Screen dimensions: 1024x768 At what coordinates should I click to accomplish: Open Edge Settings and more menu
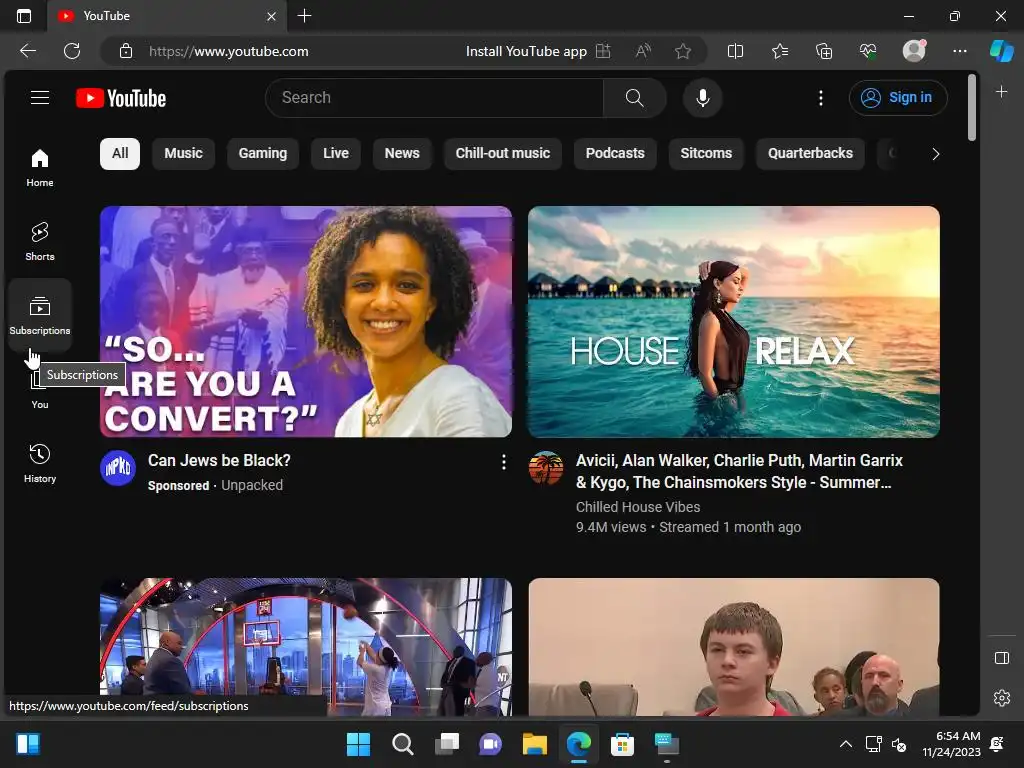pos(959,51)
